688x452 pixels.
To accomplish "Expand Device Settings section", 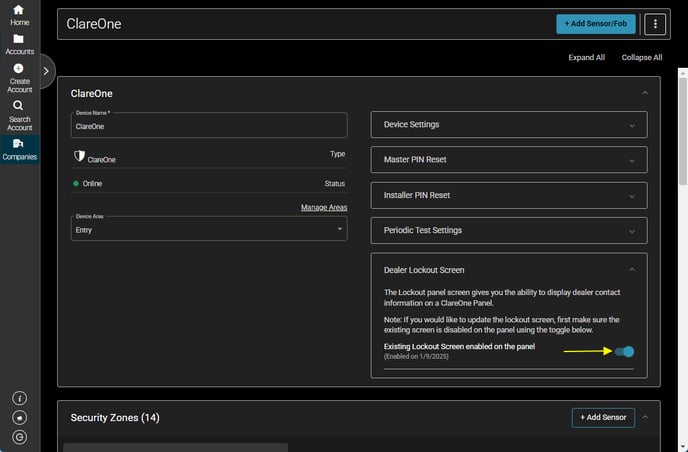I will (x=509, y=125).
